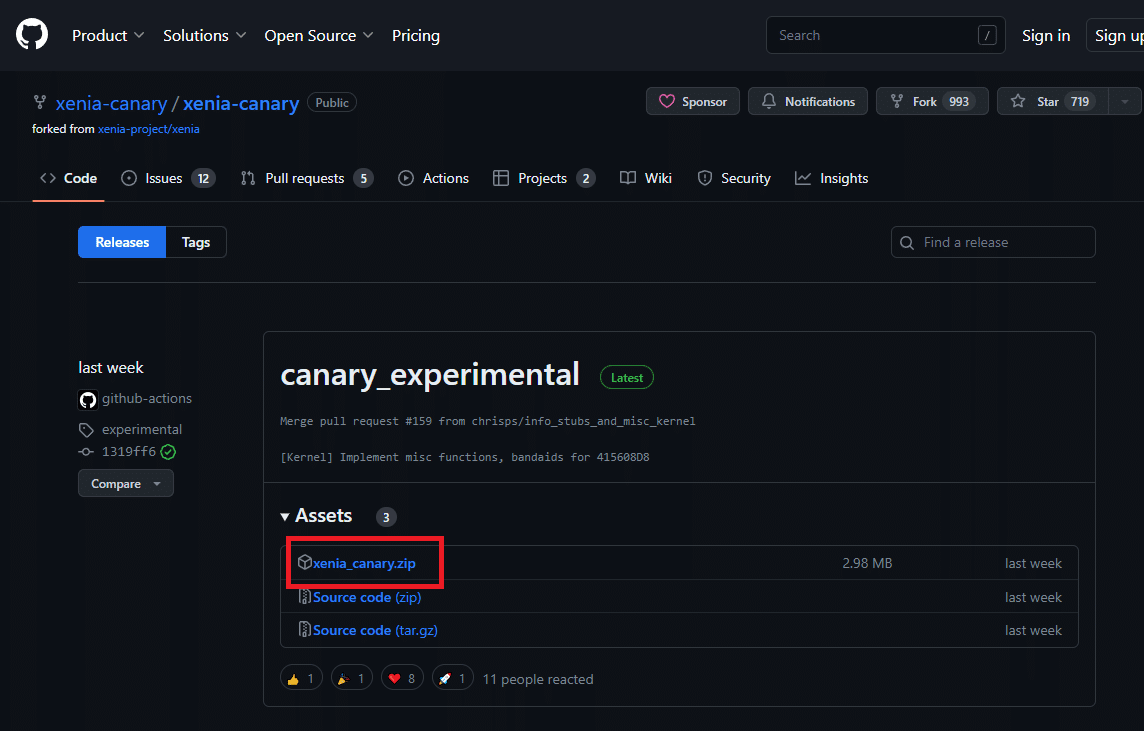Select the Tags button
This screenshot has height=731, width=1144.
(196, 242)
